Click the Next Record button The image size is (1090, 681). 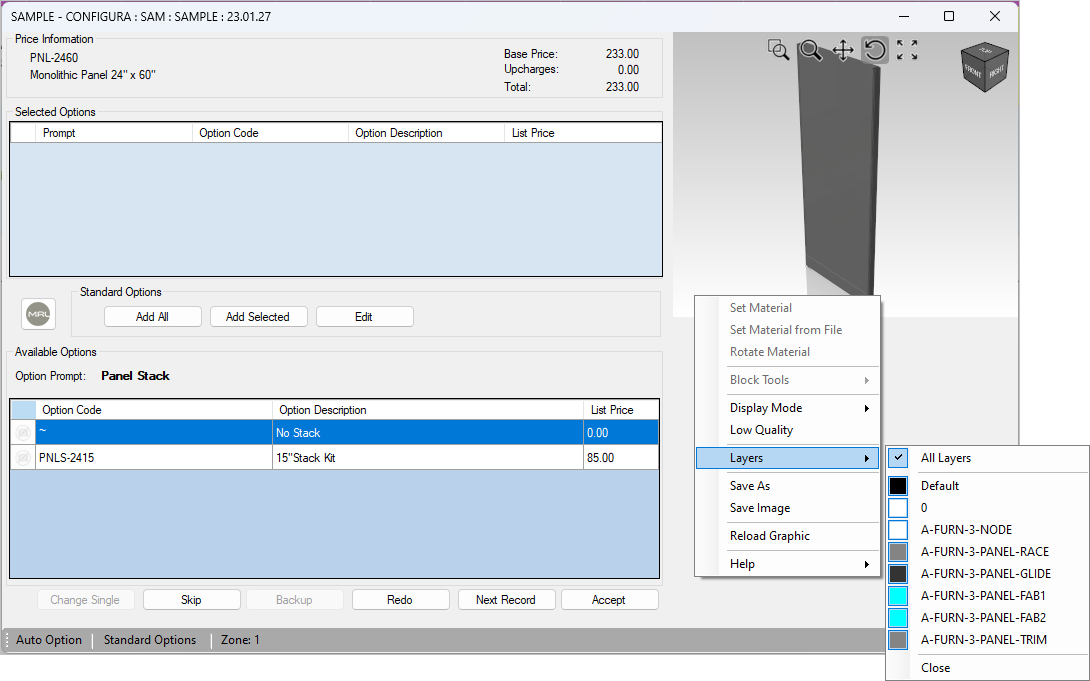point(506,599)
